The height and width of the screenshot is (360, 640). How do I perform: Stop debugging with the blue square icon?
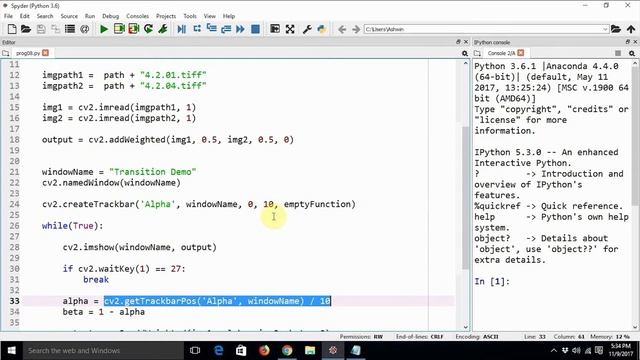255,29
